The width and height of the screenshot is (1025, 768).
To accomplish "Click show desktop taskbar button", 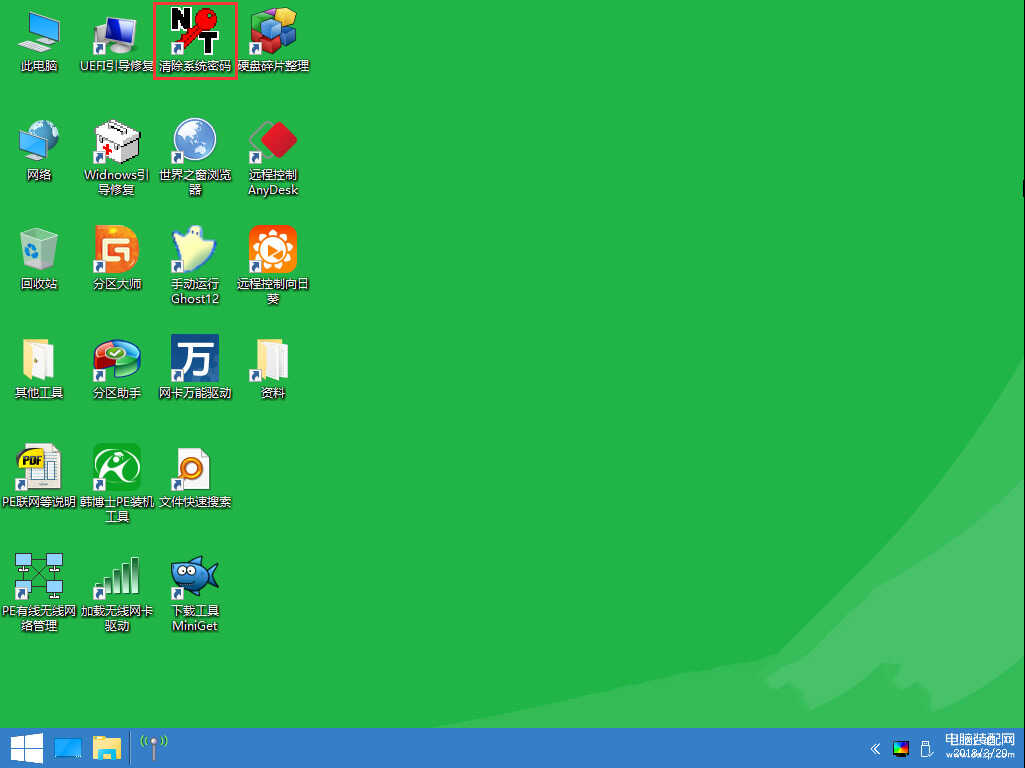I will (x=68, y=748).
